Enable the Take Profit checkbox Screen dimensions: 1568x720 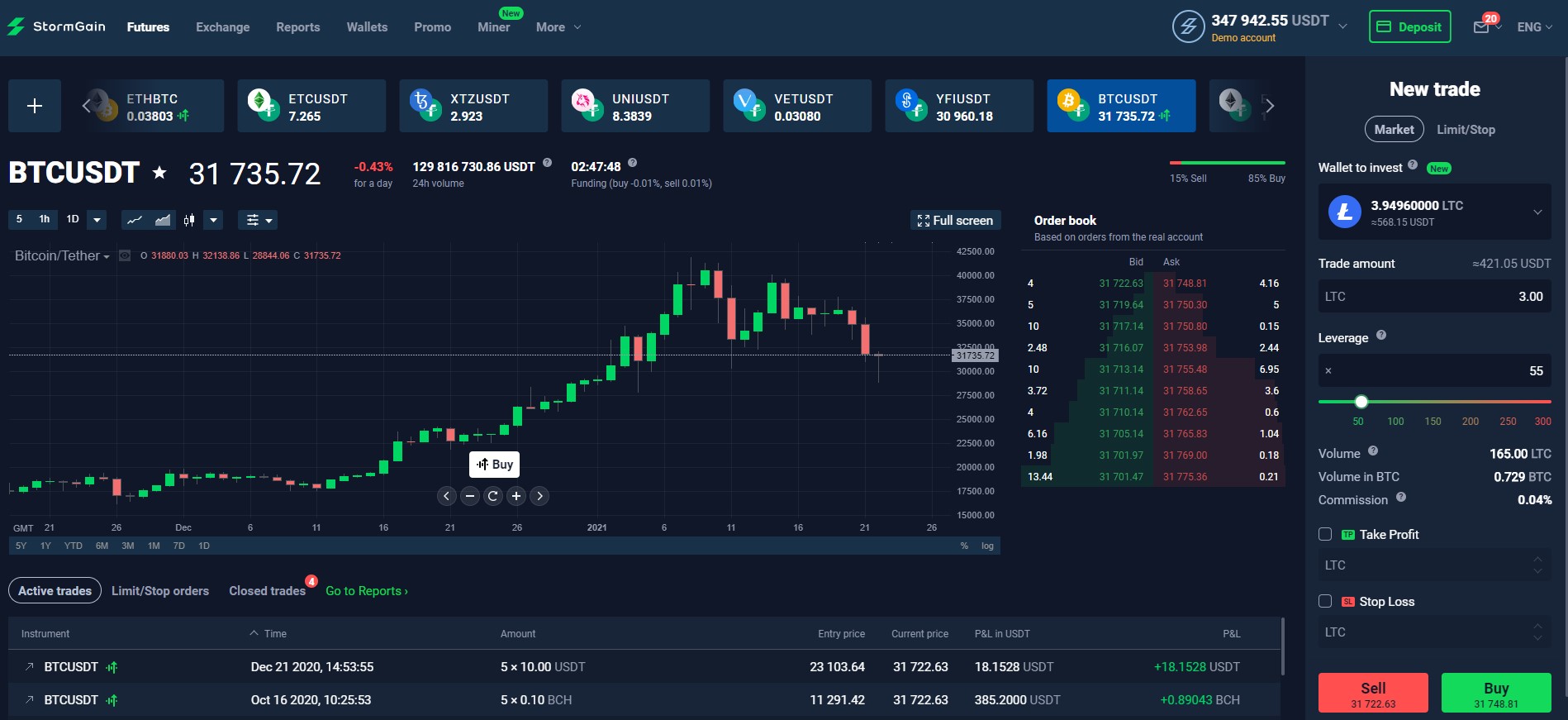(x=1325, y=534)
